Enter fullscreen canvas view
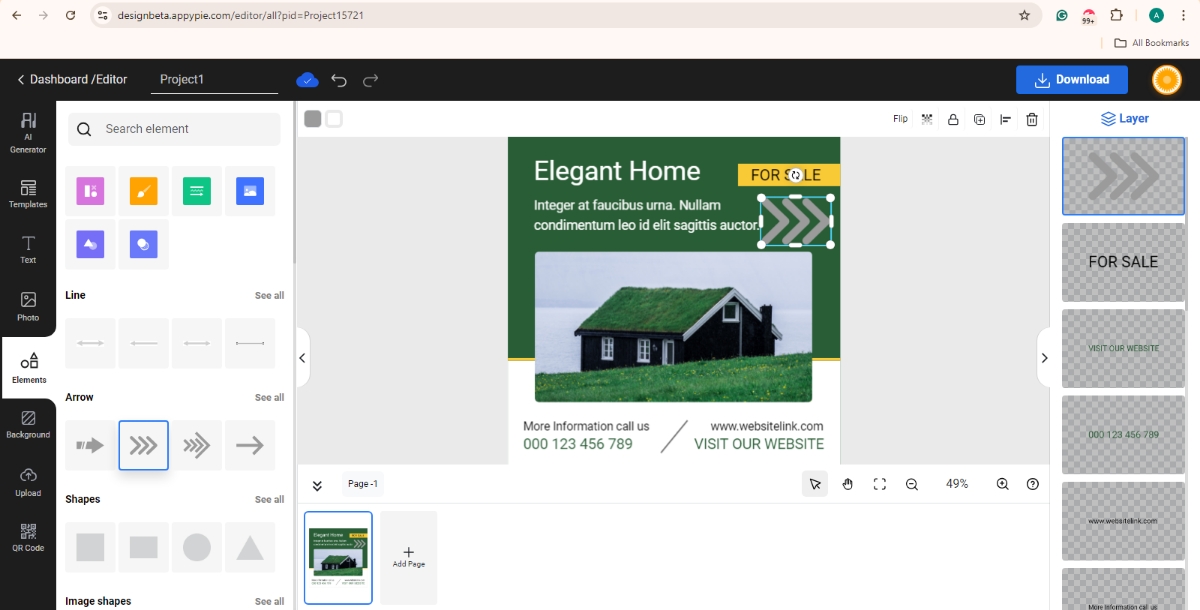Screen dimensions: 1200x610 point(879,484)
